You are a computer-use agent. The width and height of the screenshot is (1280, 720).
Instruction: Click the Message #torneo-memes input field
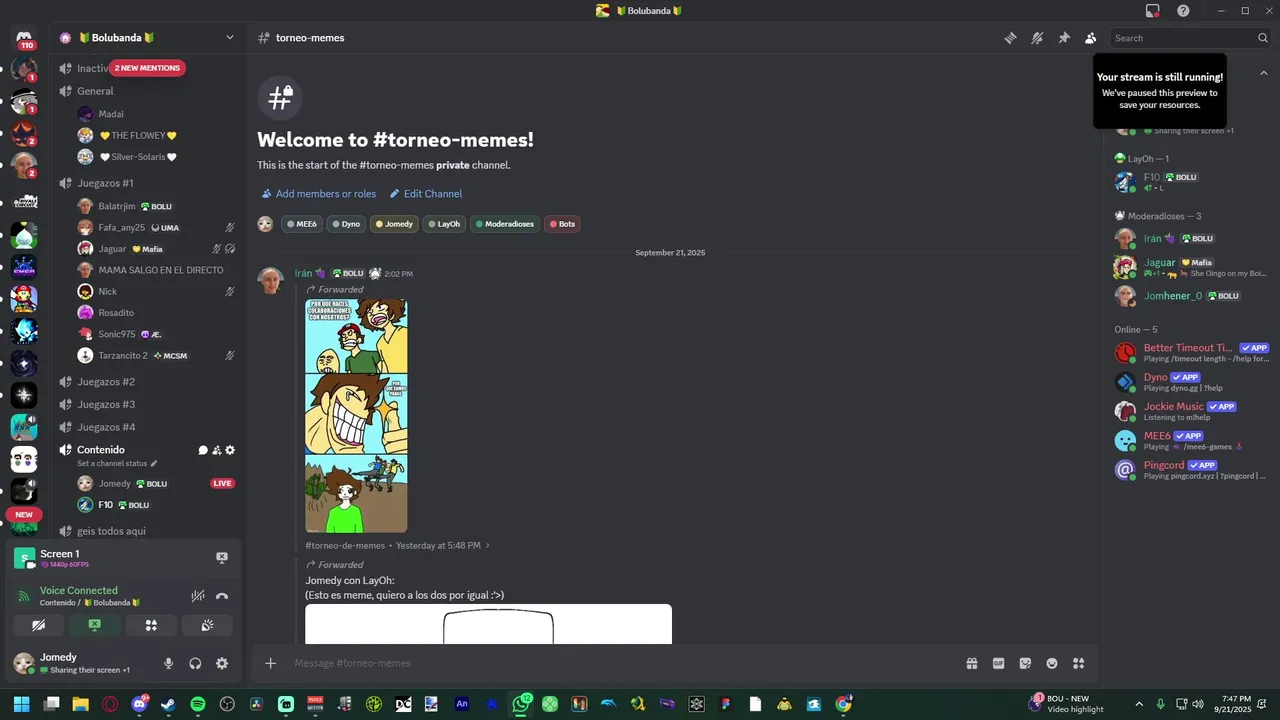click(x=620, y=663)
